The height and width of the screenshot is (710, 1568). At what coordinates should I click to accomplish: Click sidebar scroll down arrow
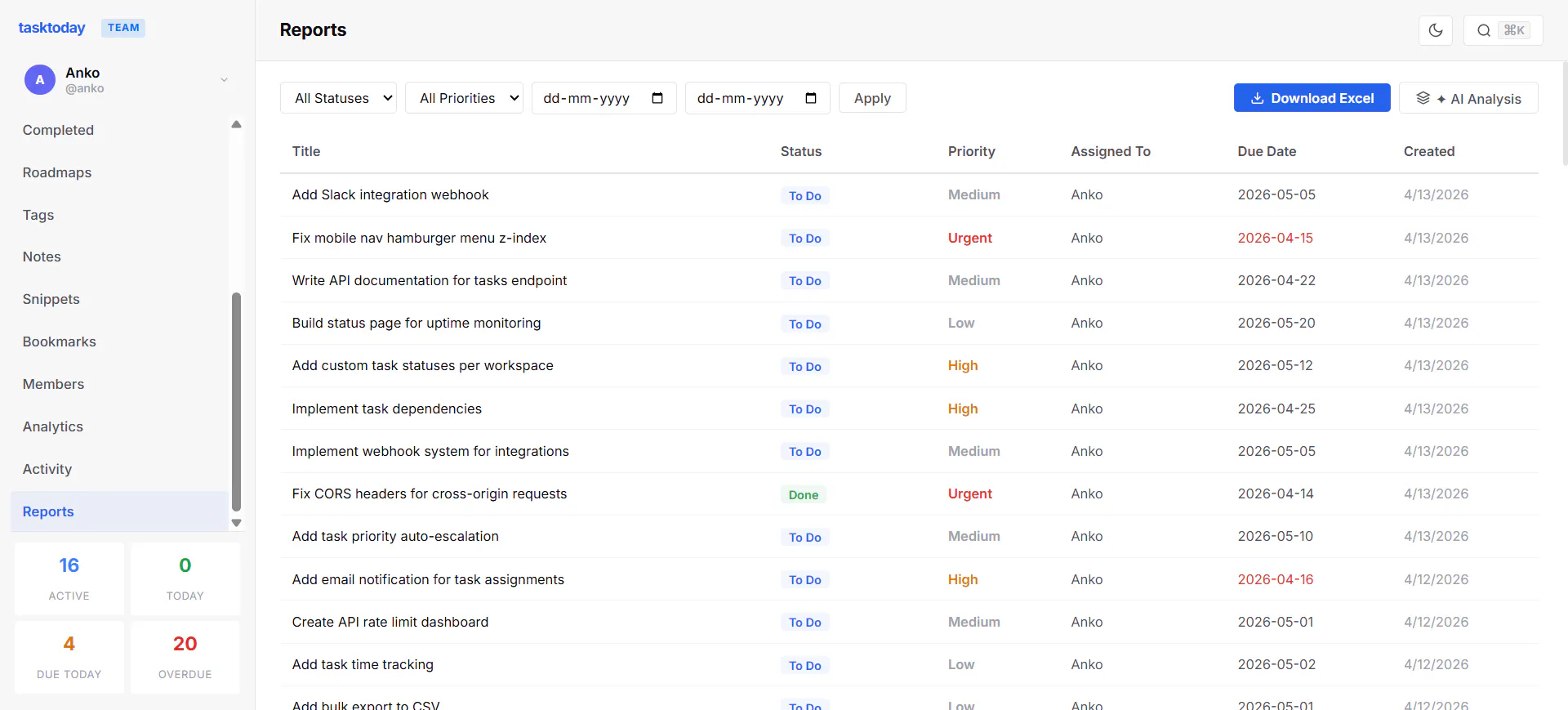click(x=236, y=523)
